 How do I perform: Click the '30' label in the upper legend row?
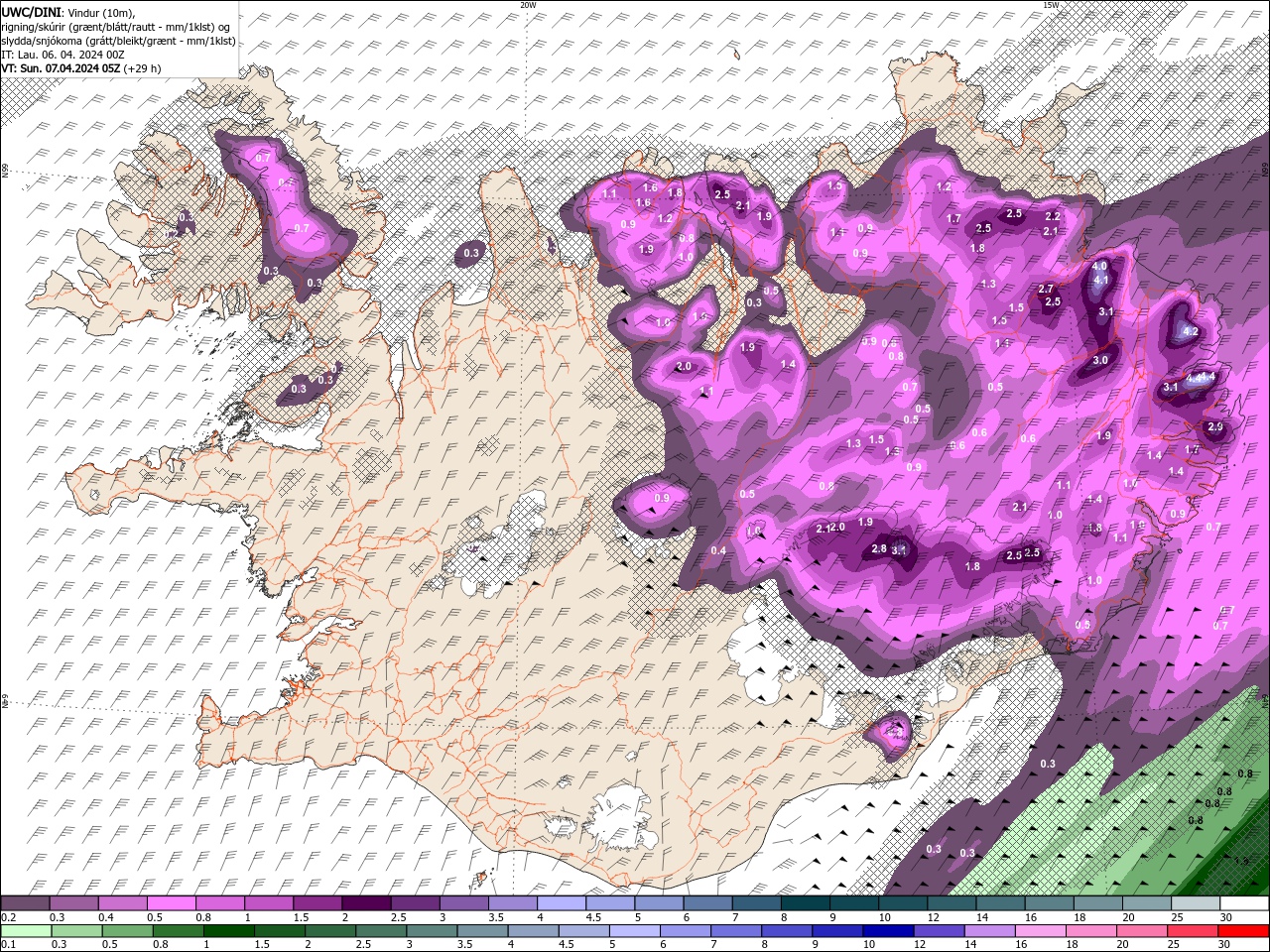pos(1226,917)
